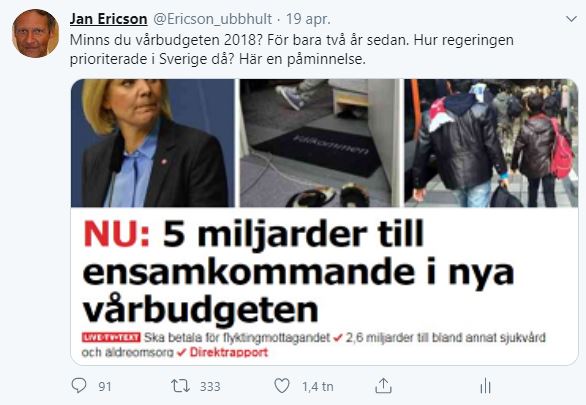The image size is (586, 405).
Task: Click the 333 retweets count
Action: [210, 386]
